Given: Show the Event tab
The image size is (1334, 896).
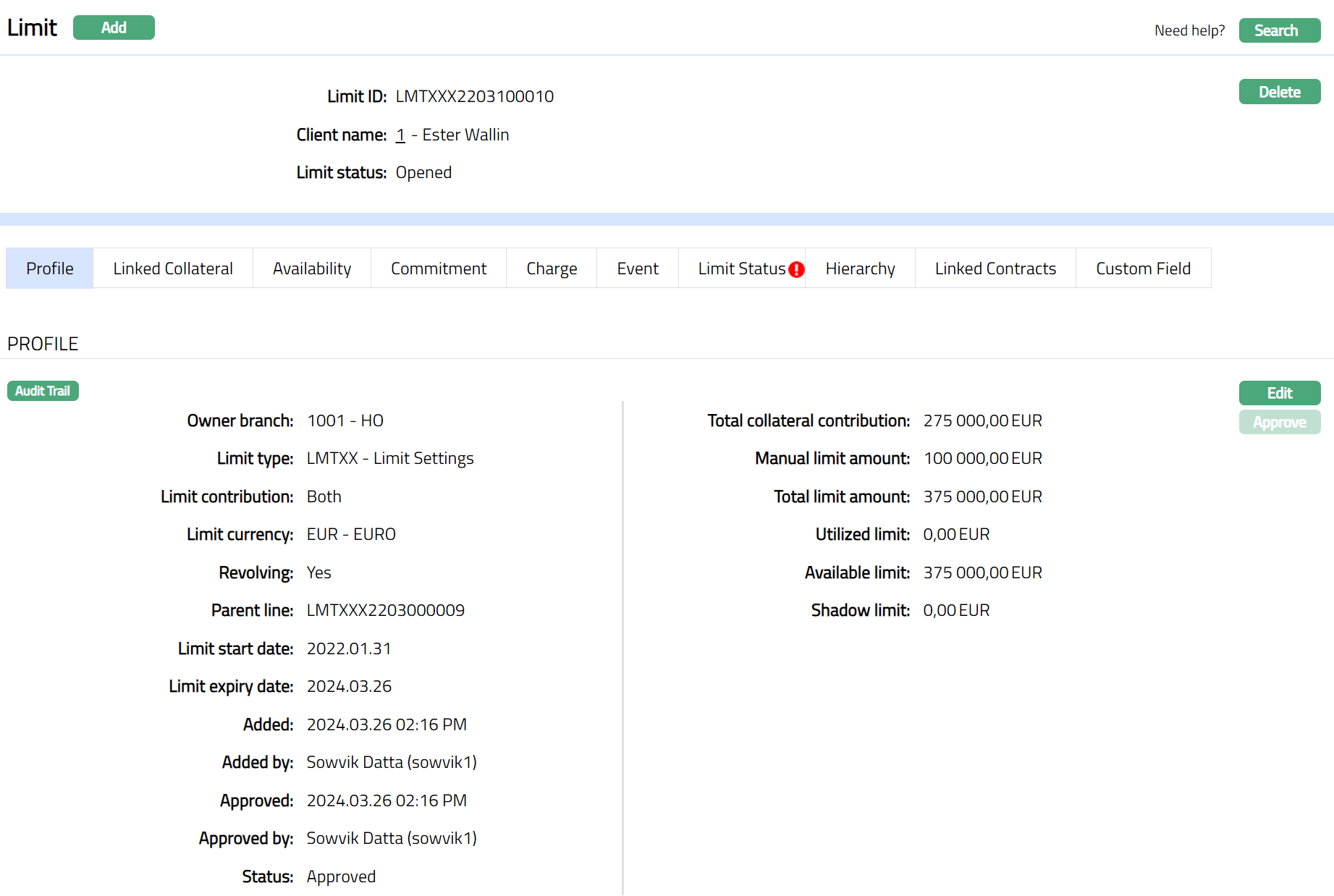Looking at the screenshot, I should 638,269.
